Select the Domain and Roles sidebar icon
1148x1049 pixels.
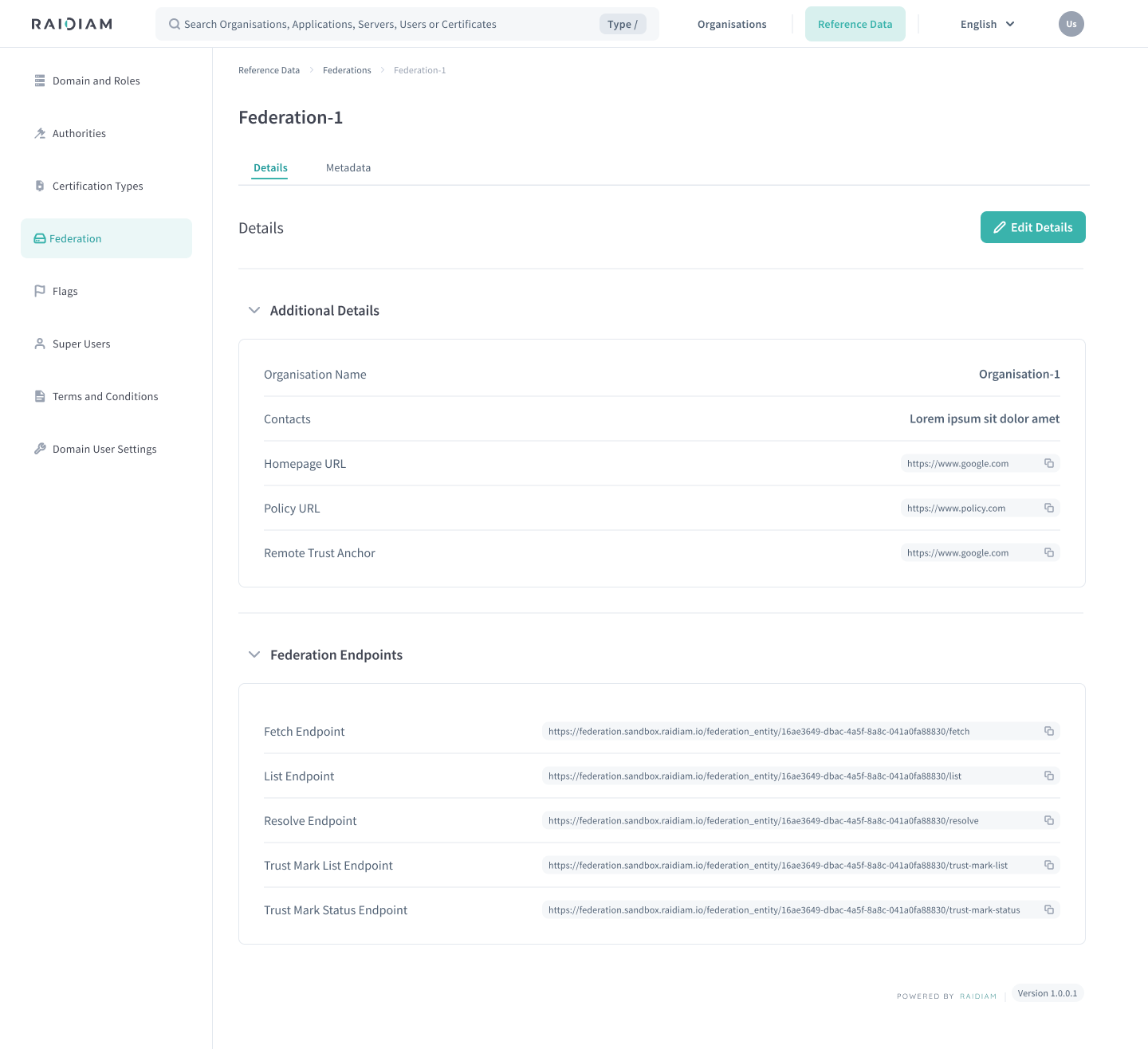tap(40, 81)
